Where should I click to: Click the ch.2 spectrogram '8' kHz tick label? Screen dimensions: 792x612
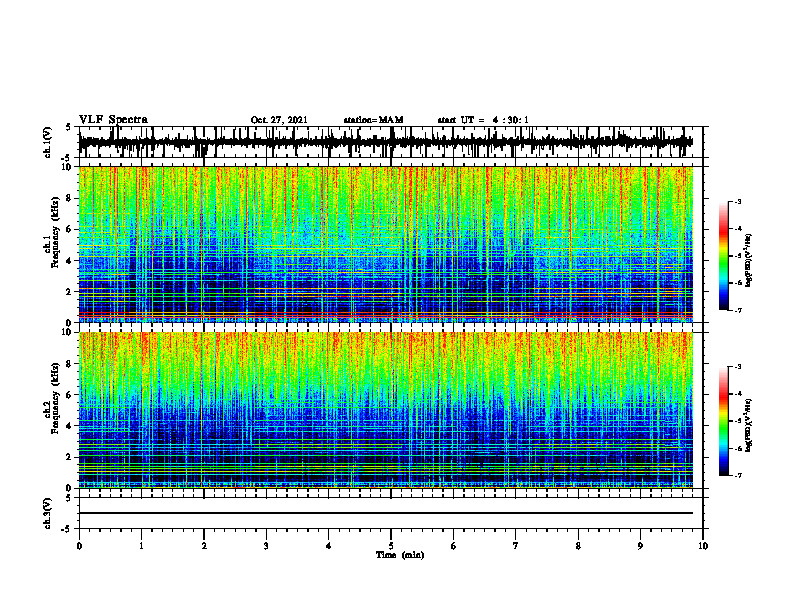click(x=69, y=364)
